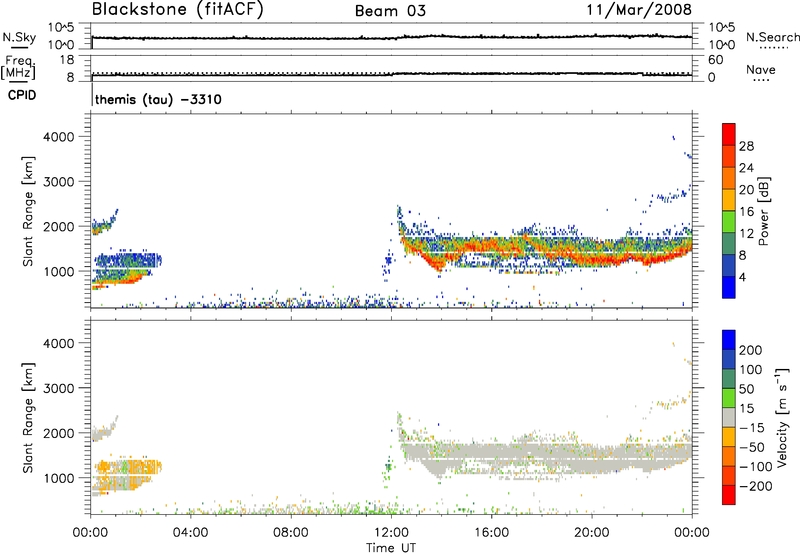The width and height of the screenshot is (800, 554).
Task: Click the date 11/Mar/2008
Action: pos(639,9)
